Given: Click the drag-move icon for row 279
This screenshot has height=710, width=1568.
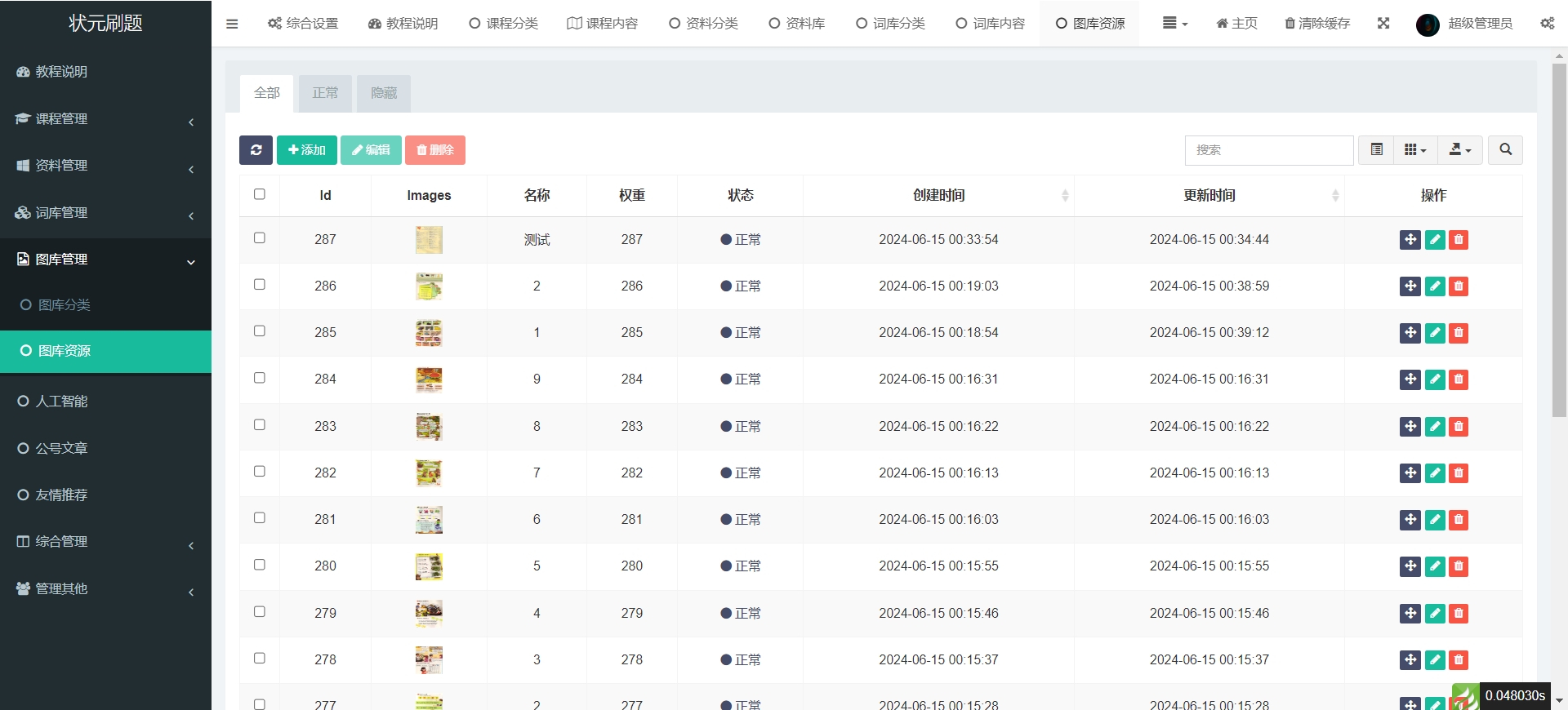Looking at the screenshot, I should tap(1410, 614).
